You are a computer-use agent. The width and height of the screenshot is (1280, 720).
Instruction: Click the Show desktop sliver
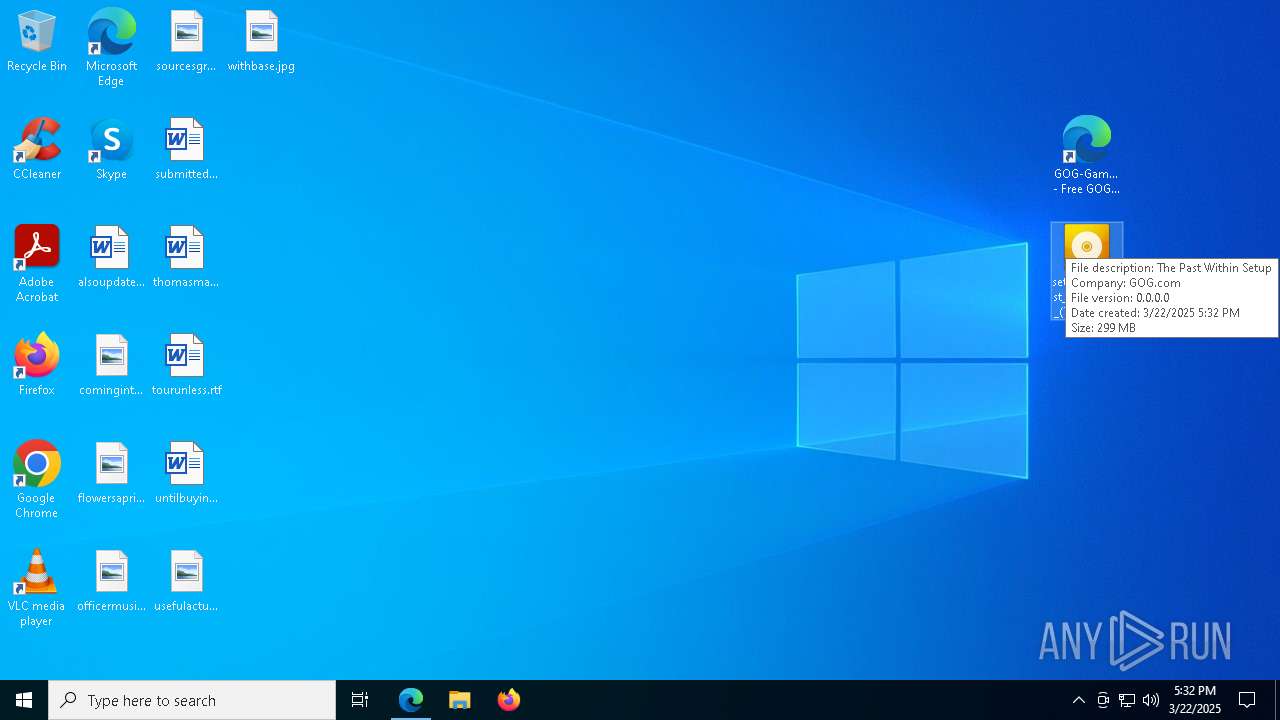[x=1277, y=700]
